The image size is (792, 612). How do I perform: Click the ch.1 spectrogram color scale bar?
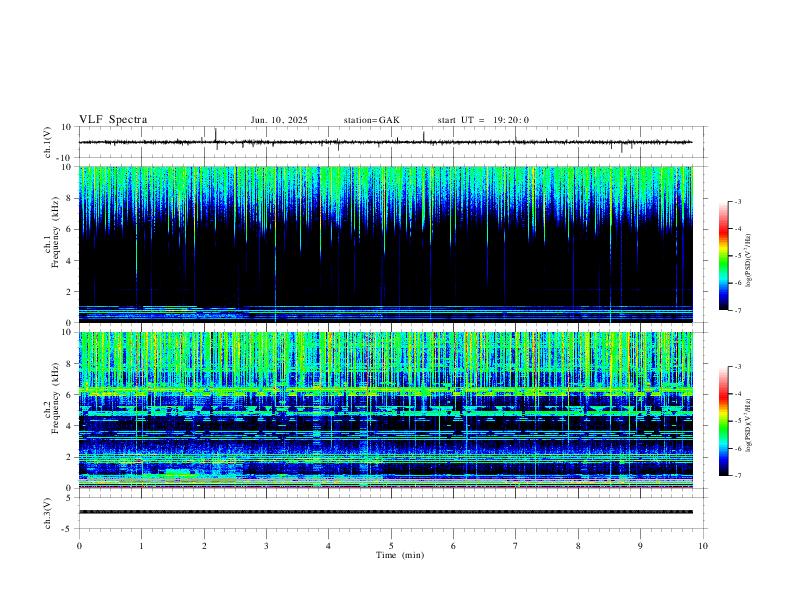click(x=723, y=256)
